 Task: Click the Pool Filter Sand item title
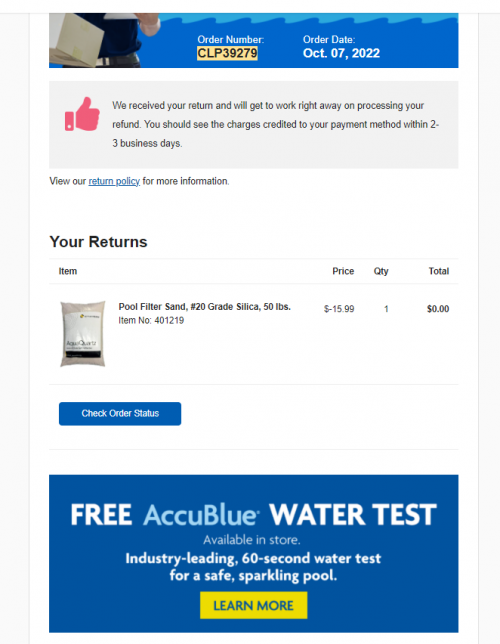click(205, 307)
